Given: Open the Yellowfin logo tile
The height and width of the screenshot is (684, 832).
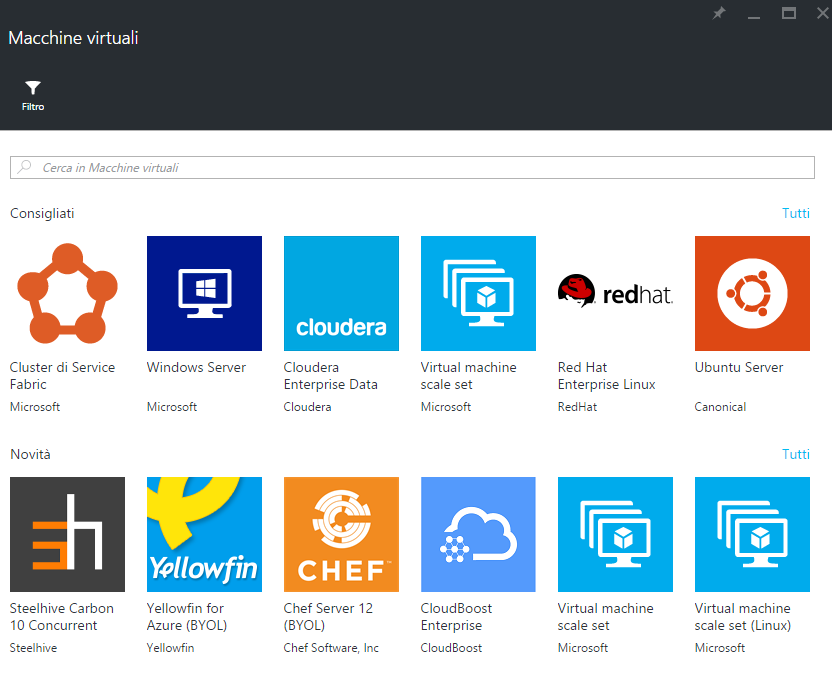Looking at the screenshot, I should [x=204, y=534].
